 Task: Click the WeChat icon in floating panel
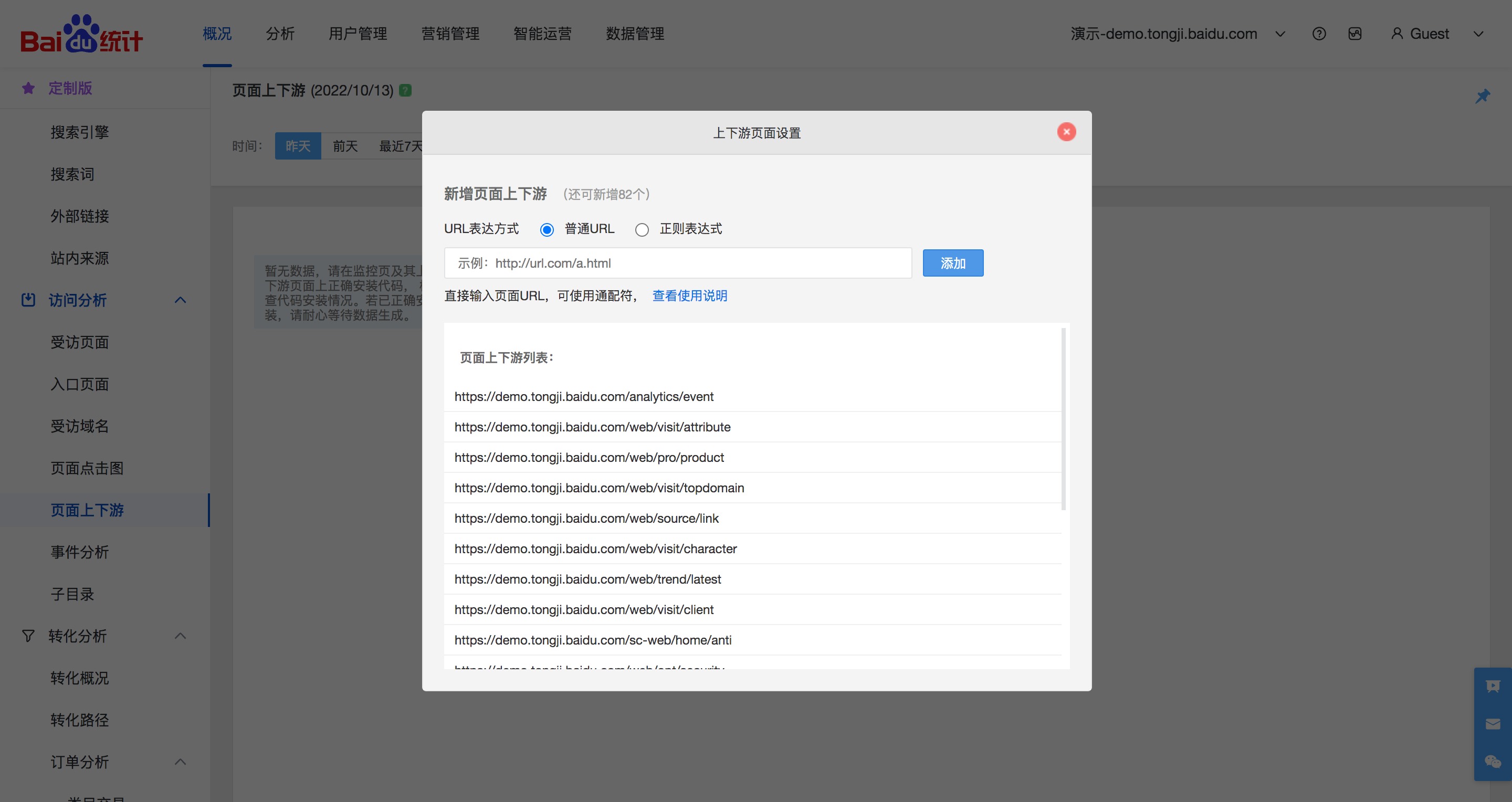(x=1493, y=762)
